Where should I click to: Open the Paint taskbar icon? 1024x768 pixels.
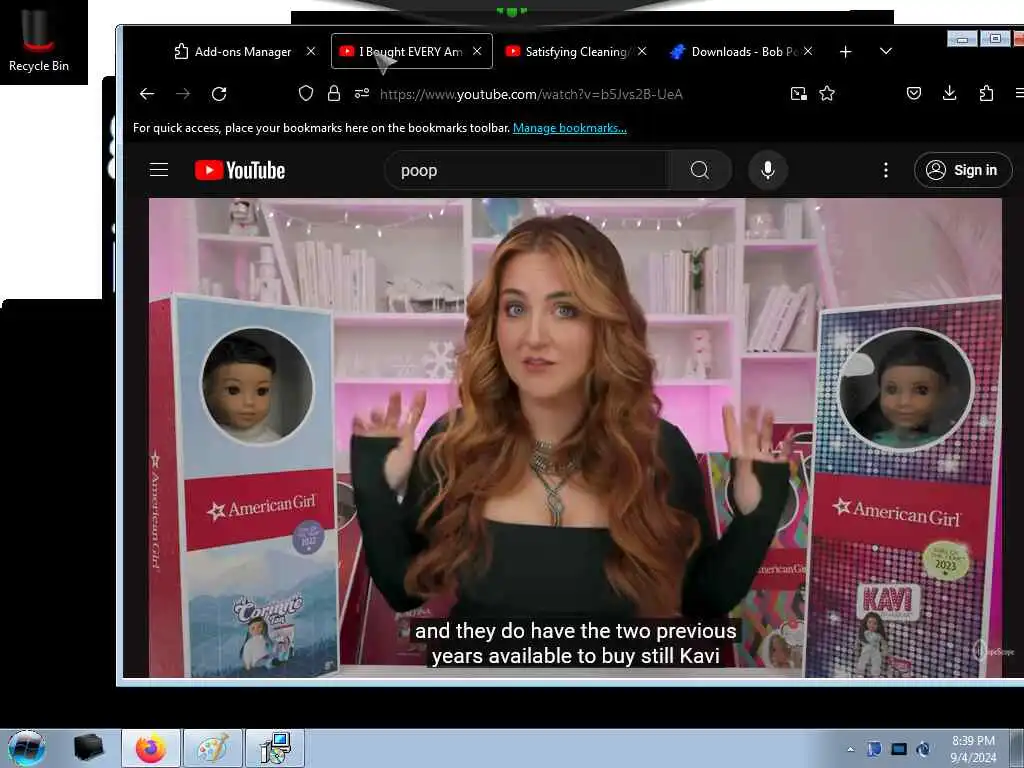click(213, 748)
